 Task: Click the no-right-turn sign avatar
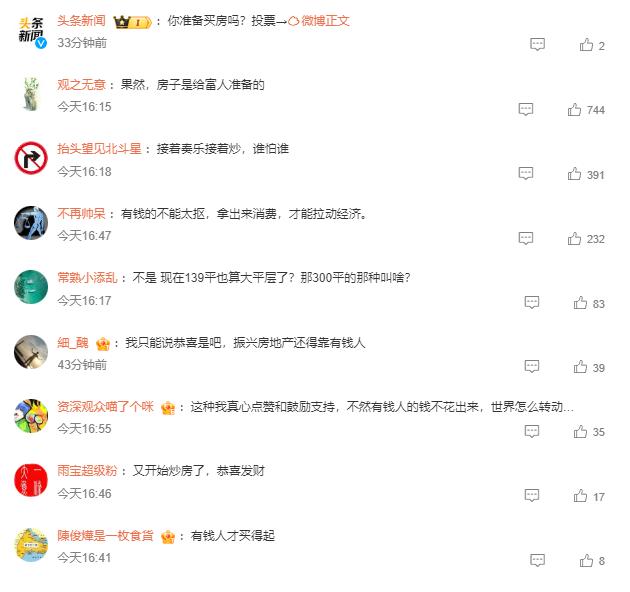click(x=31, y=158)
